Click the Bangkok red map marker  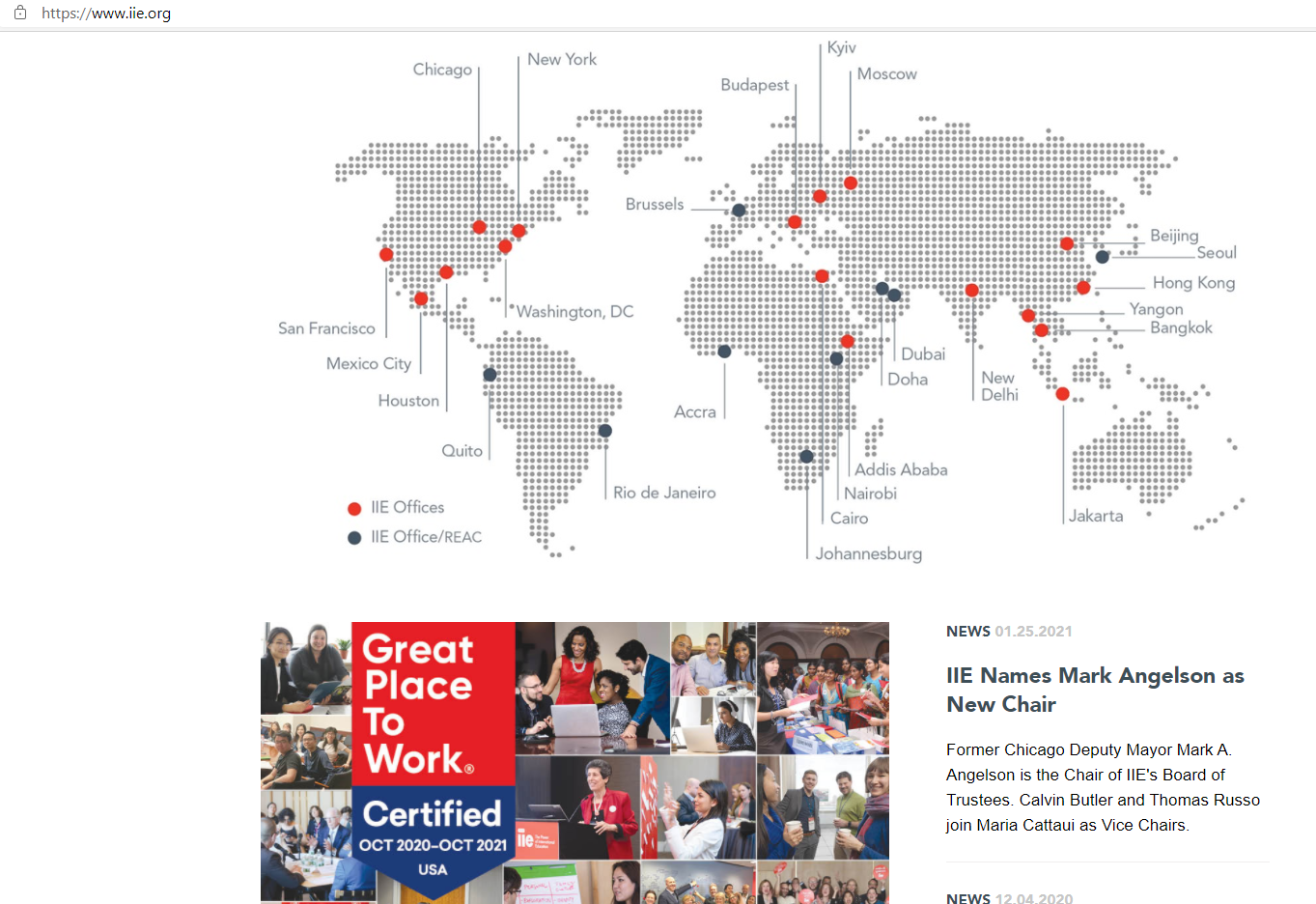pyautogui.click(x=1042, y=330)
